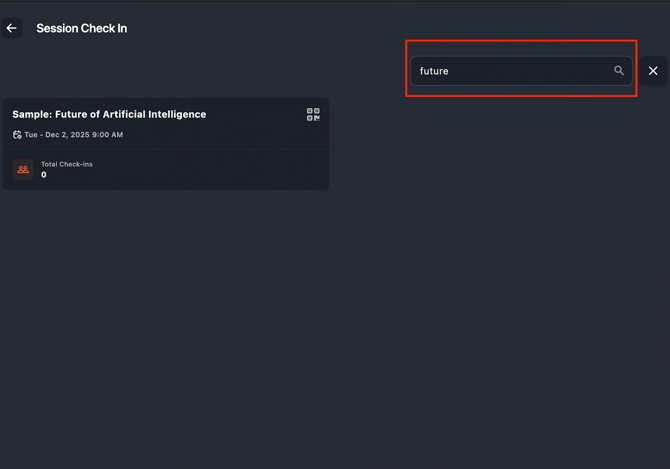Select the Total Check-ins label
This screenshot has height=469, width=670.
(x=67, y=164)
